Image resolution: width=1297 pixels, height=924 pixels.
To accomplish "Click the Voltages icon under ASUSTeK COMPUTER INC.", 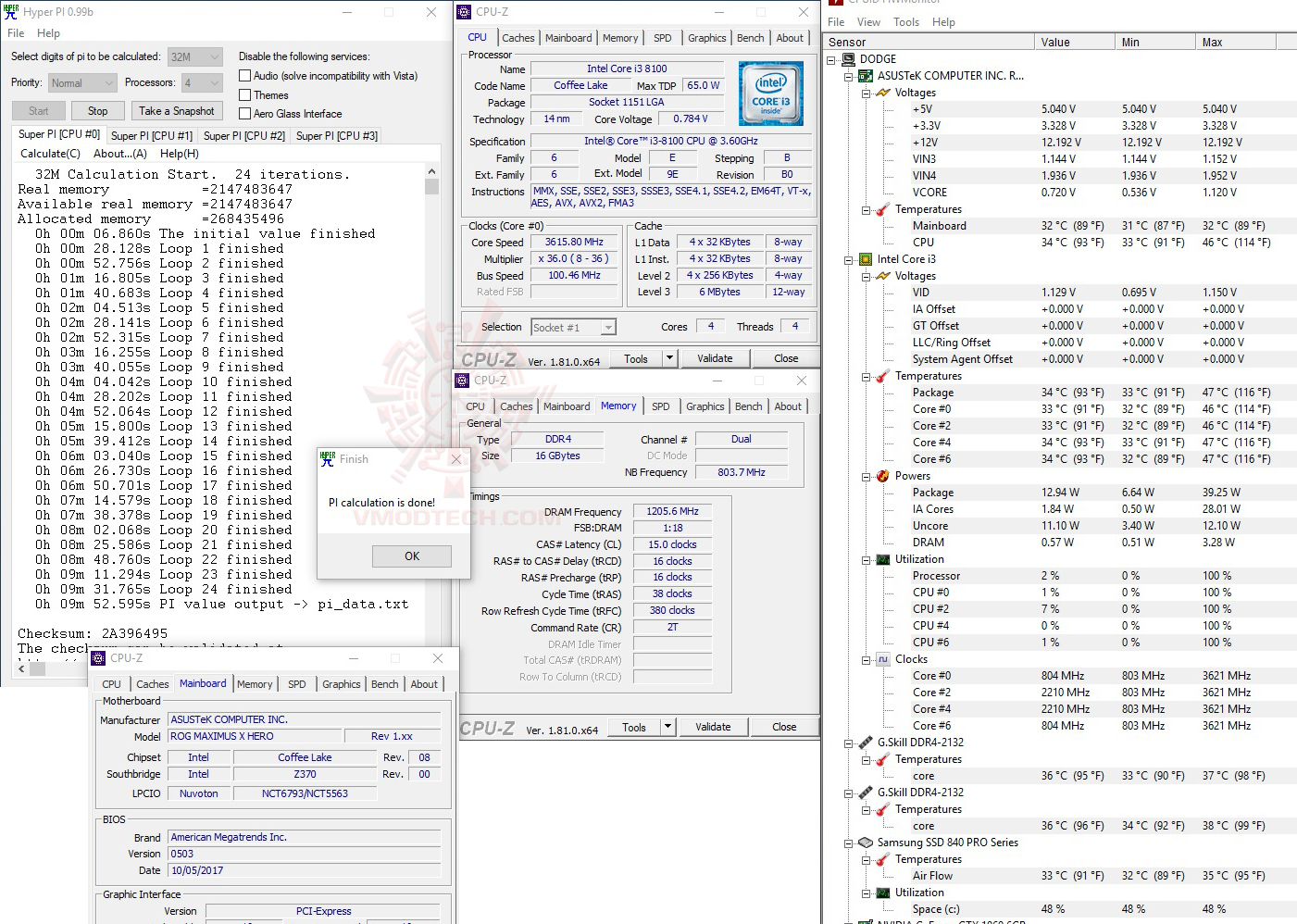I will click(883, 93).
